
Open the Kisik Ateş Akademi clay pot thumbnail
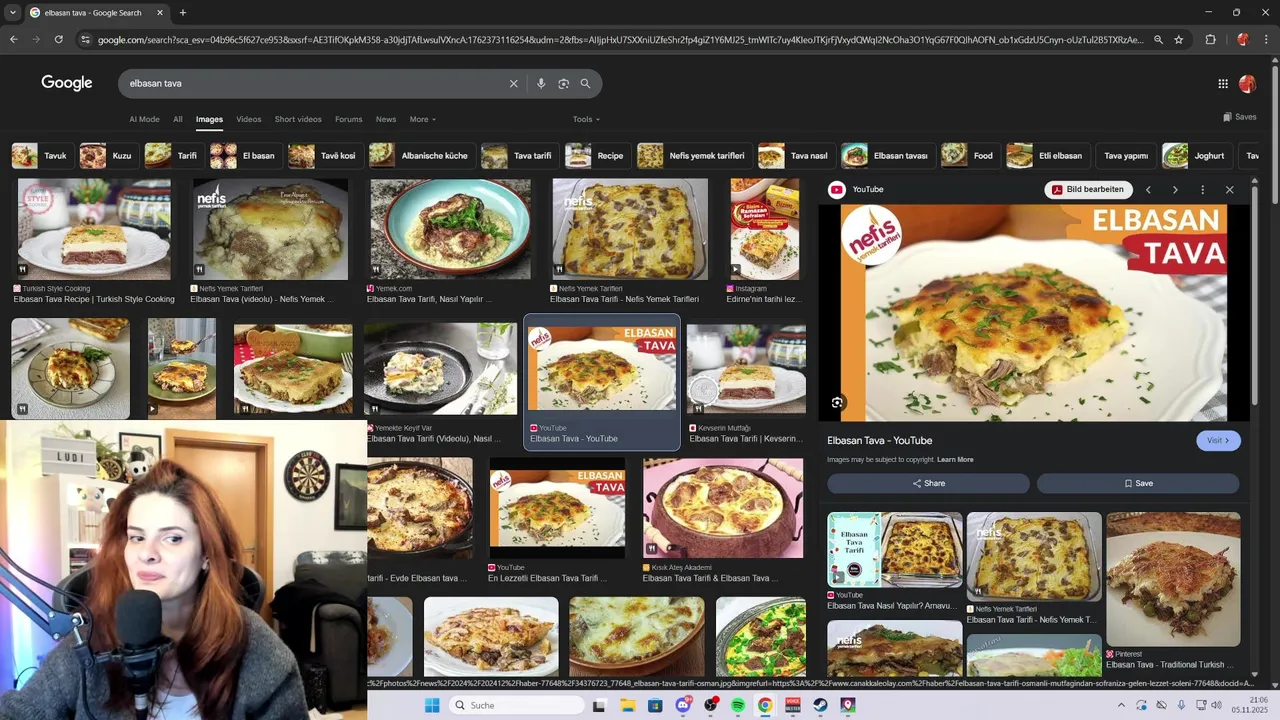click(x=723, y=508)
